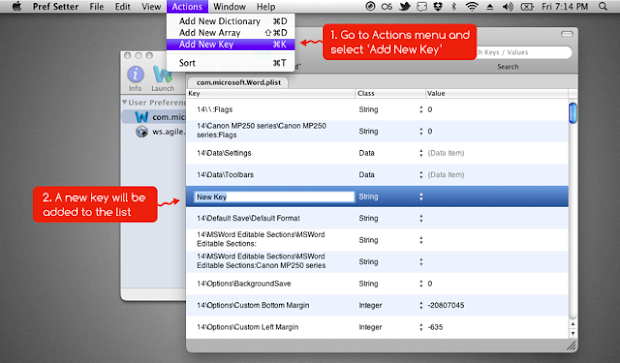Click the battery status icon
Image resolution: width=620 pixels, height=363 pixels.
point(527,6)
